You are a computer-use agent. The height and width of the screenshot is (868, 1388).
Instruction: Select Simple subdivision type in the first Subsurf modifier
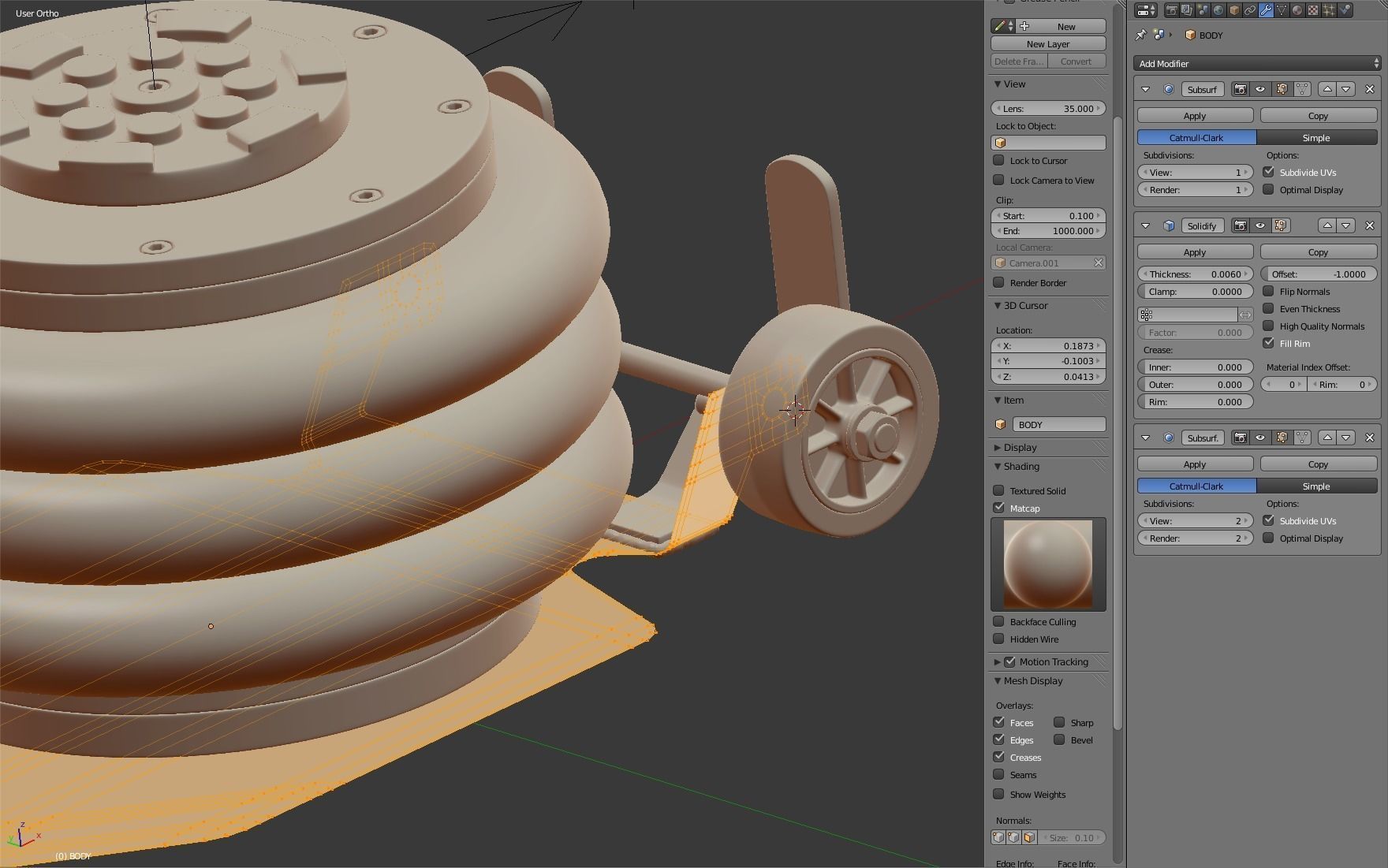coord(1317,137)
